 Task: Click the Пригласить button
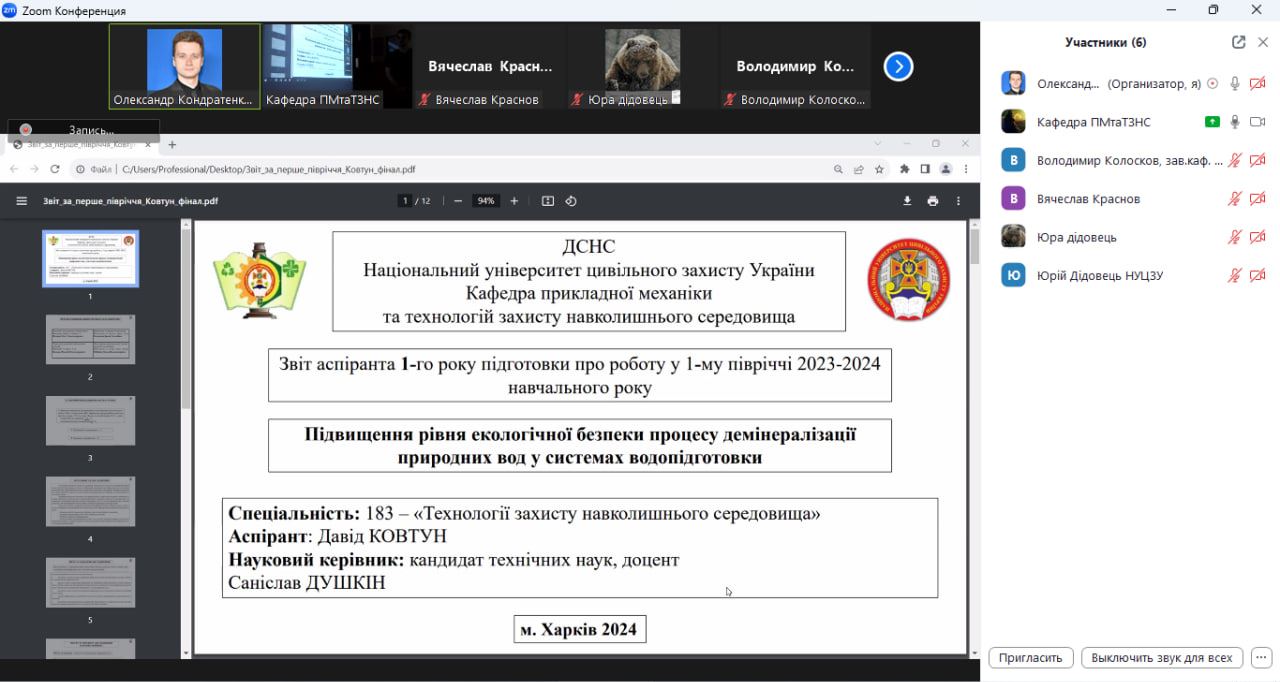1030,658
